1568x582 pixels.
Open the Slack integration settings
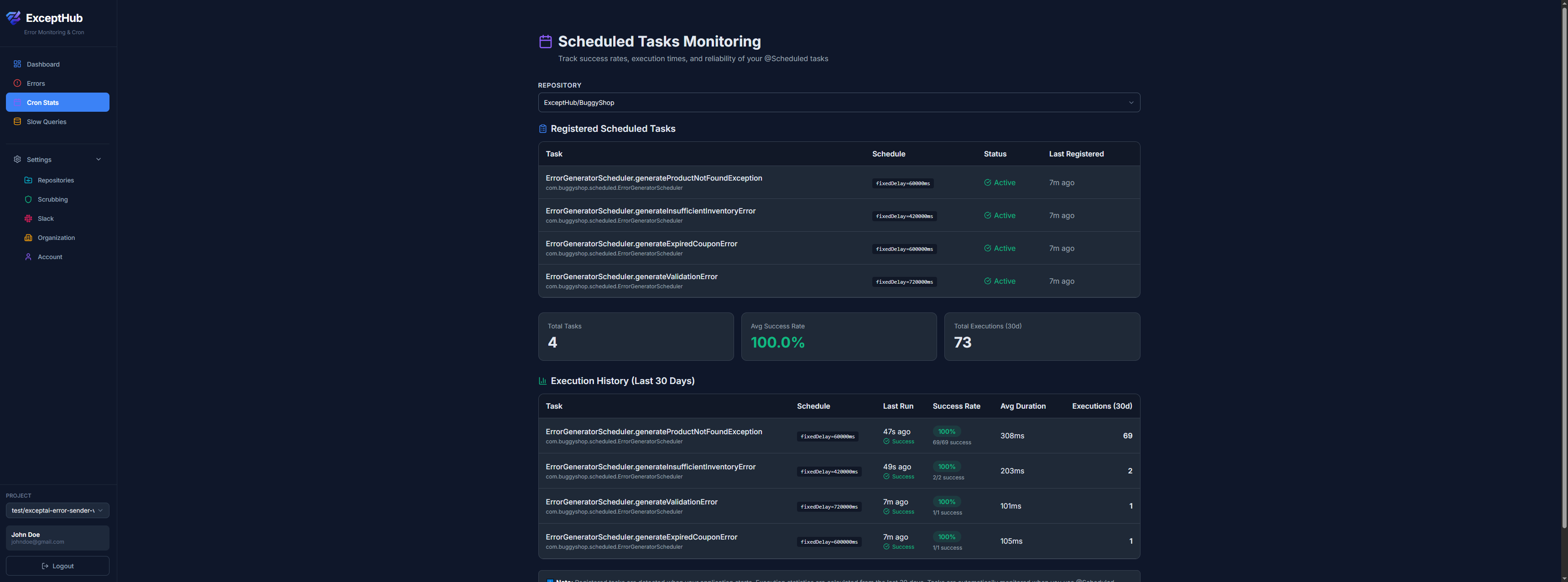pos(46,218)
